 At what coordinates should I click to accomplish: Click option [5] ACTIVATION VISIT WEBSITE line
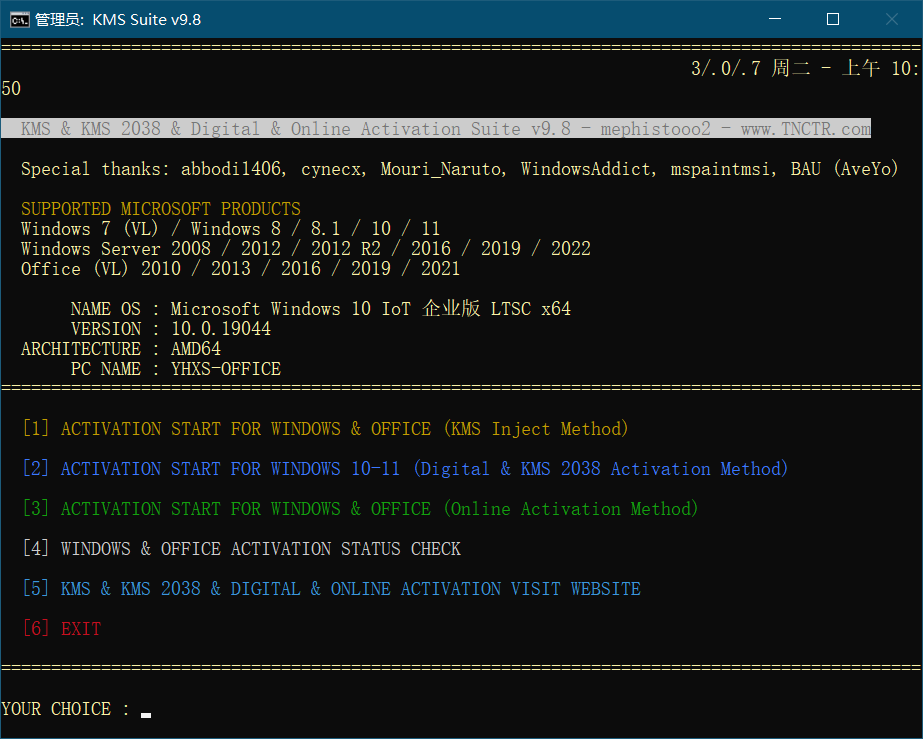click(331, 589)
